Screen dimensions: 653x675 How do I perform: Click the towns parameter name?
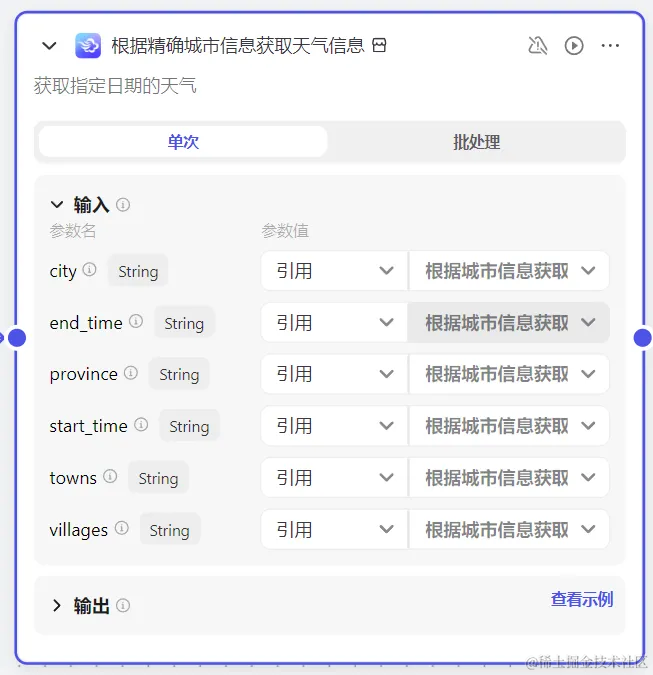pos(73,478)
